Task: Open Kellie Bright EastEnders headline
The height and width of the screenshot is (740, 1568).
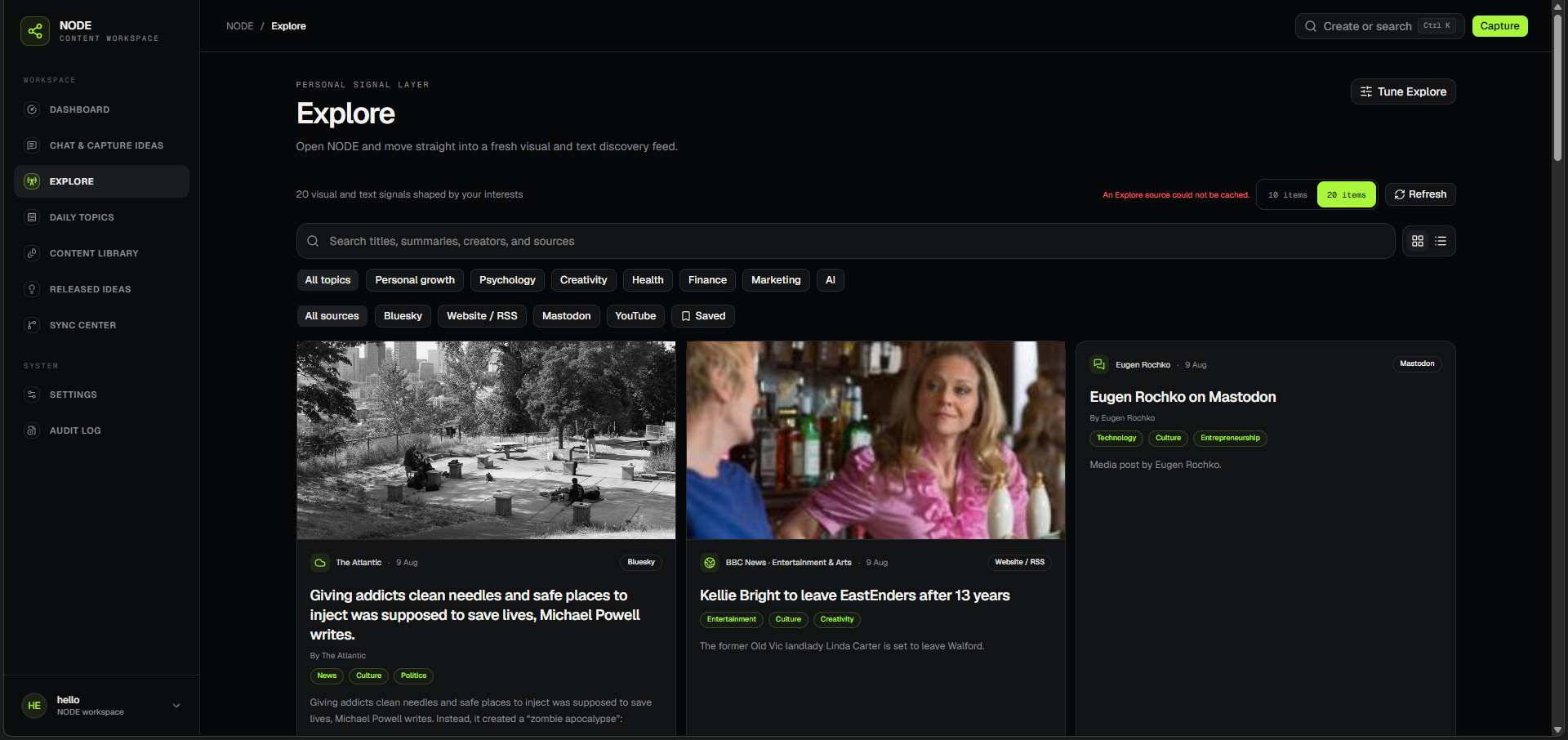Action: [x=855, y=595]
